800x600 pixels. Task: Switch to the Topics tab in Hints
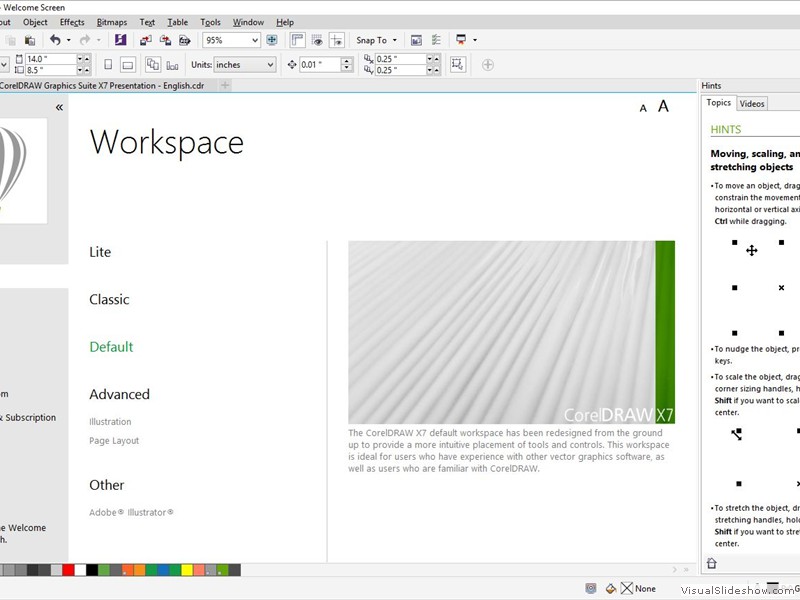click(x=718, y=103)
